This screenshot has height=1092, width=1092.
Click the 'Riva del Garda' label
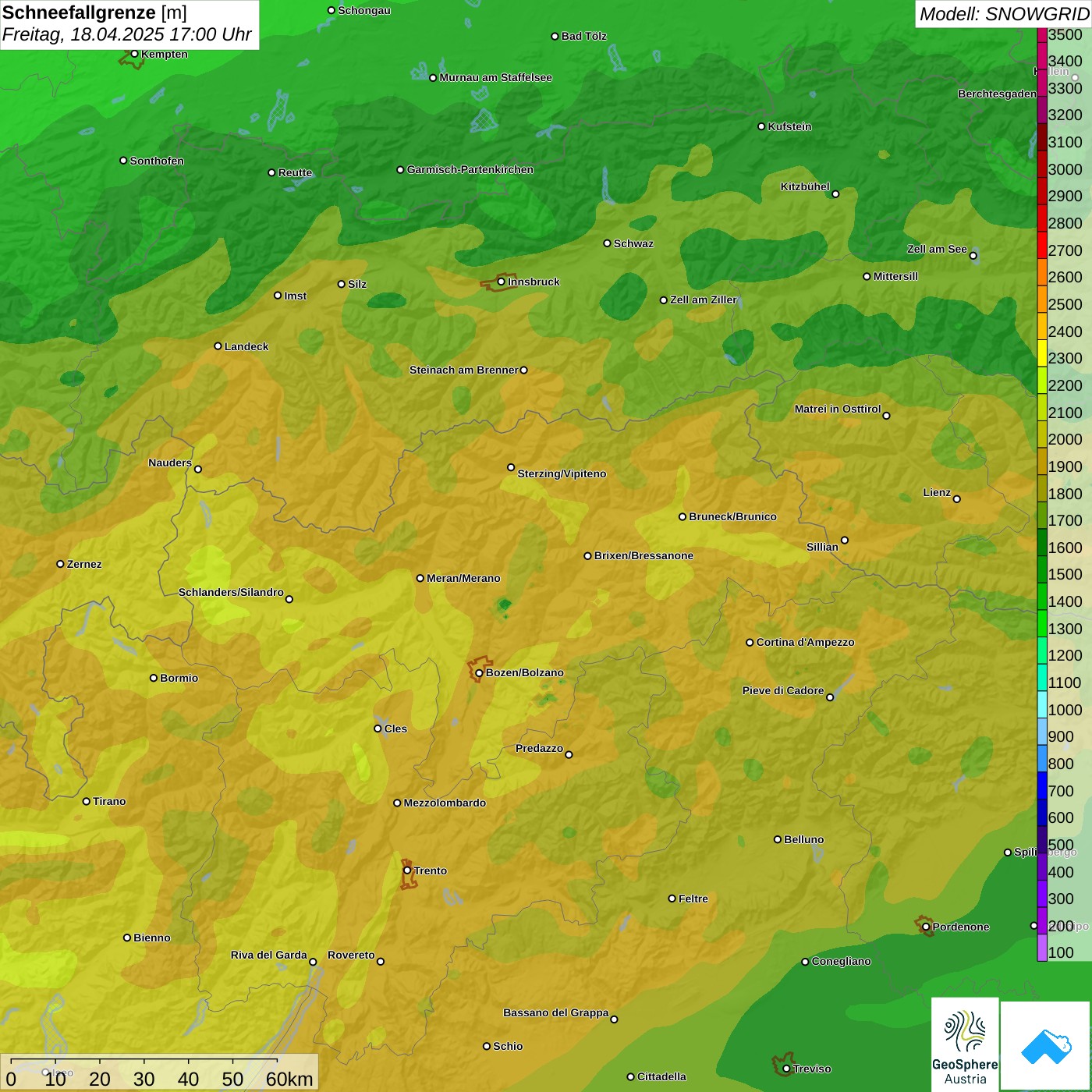pyautogui.click(x=269, y=955)
